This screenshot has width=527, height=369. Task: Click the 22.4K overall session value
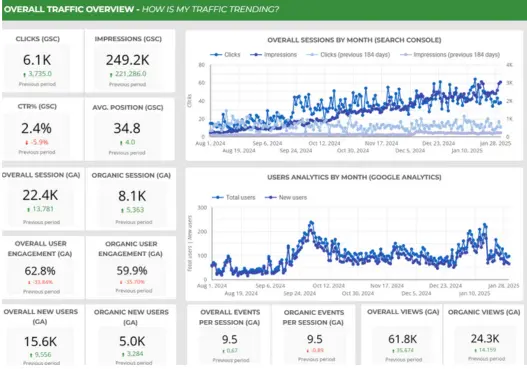[40, 195]
